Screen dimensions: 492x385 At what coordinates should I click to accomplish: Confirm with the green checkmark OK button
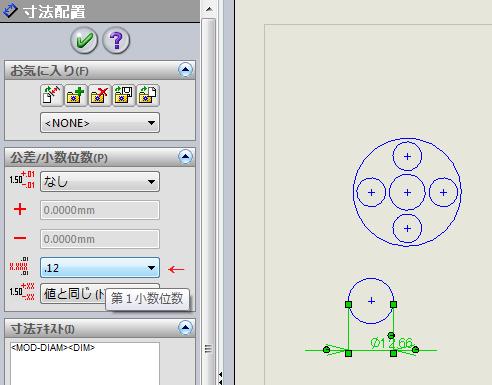[x=84, y=40]
